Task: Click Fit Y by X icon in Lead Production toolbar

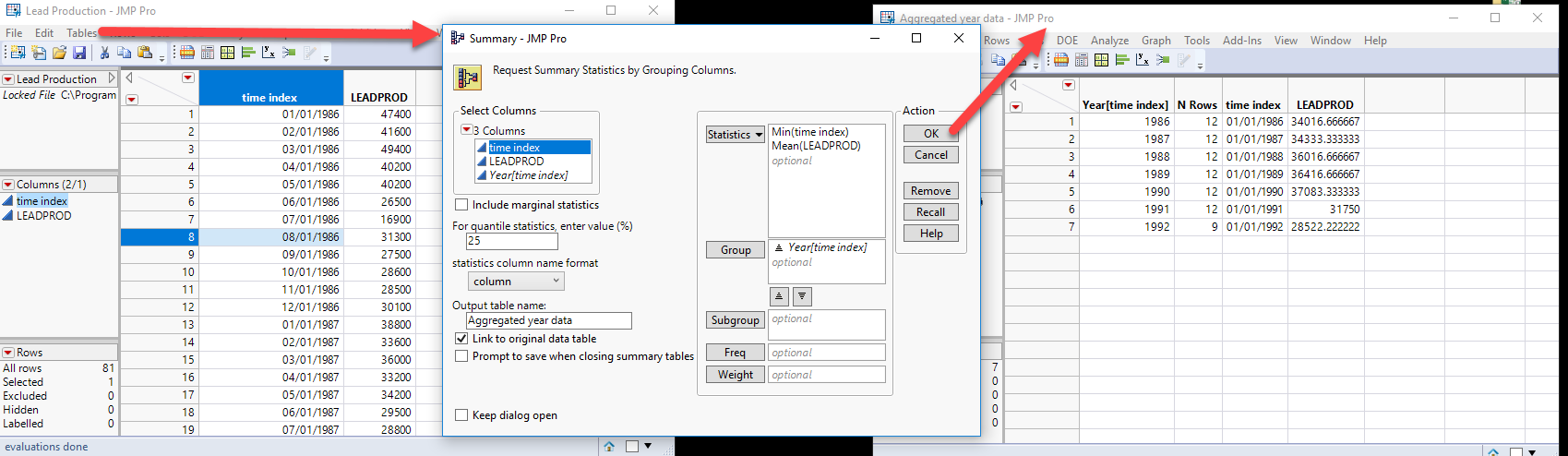Action: tap(268, 53)
